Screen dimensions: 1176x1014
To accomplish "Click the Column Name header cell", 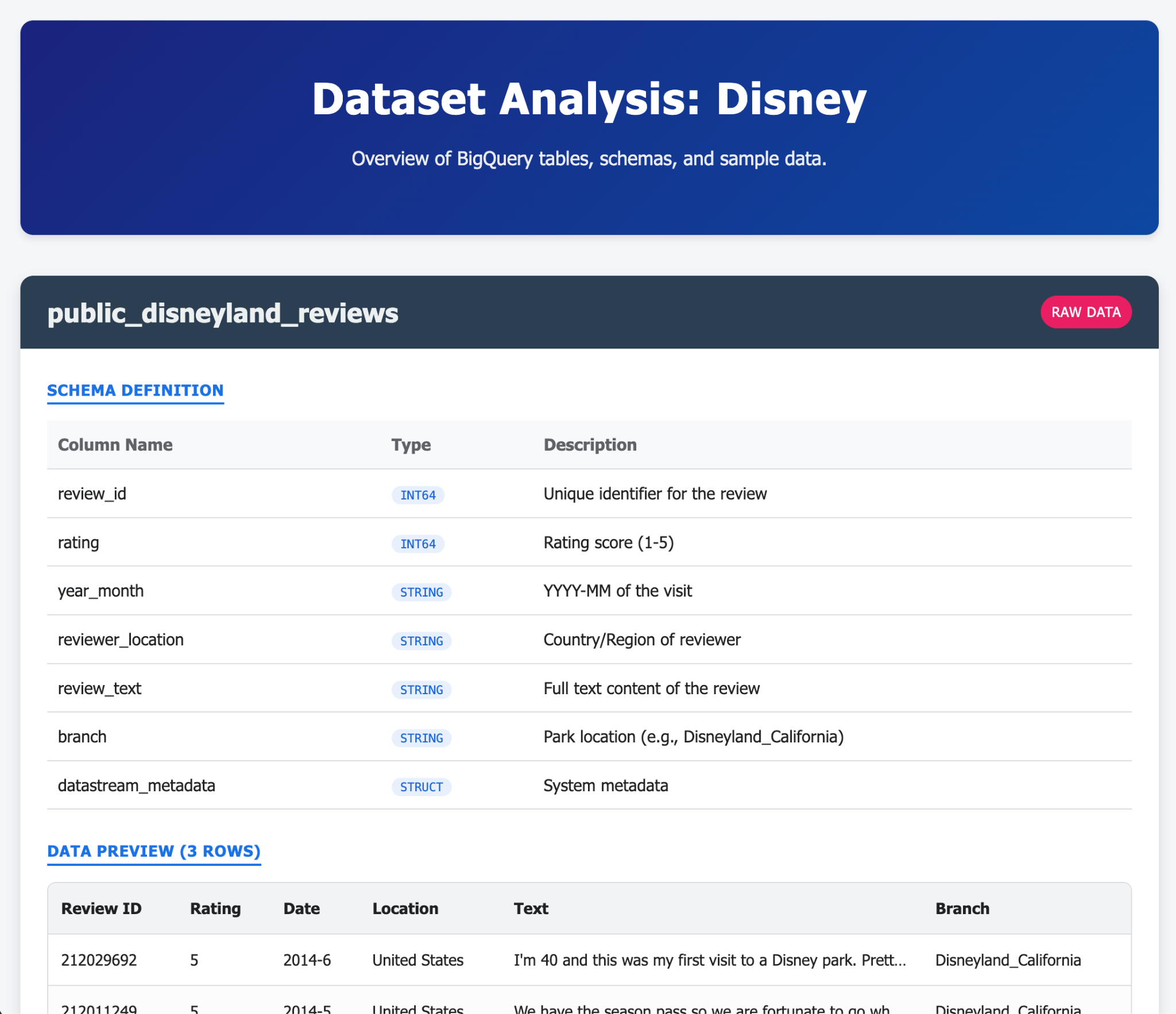I will [115, 445].
